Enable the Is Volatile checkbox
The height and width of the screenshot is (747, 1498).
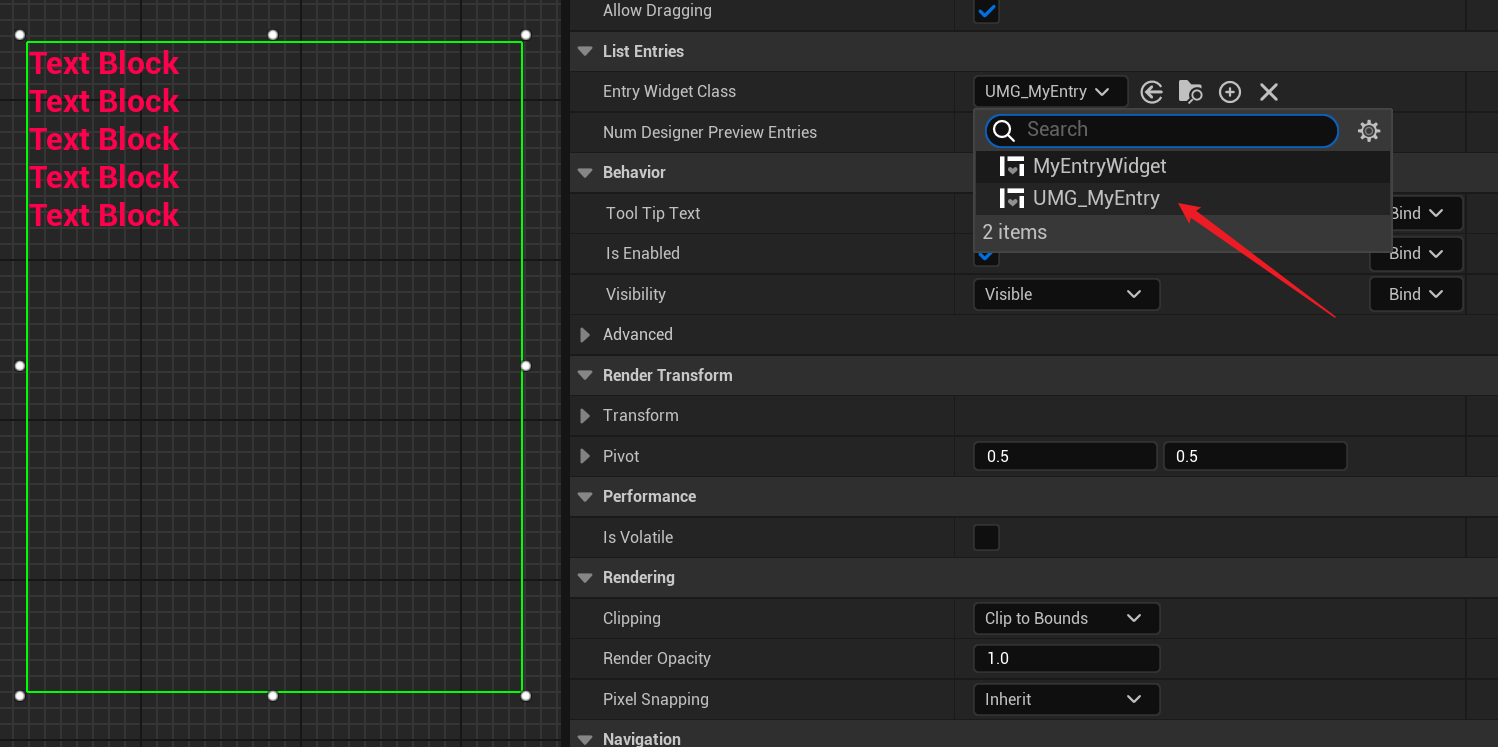tap(986, 537)
